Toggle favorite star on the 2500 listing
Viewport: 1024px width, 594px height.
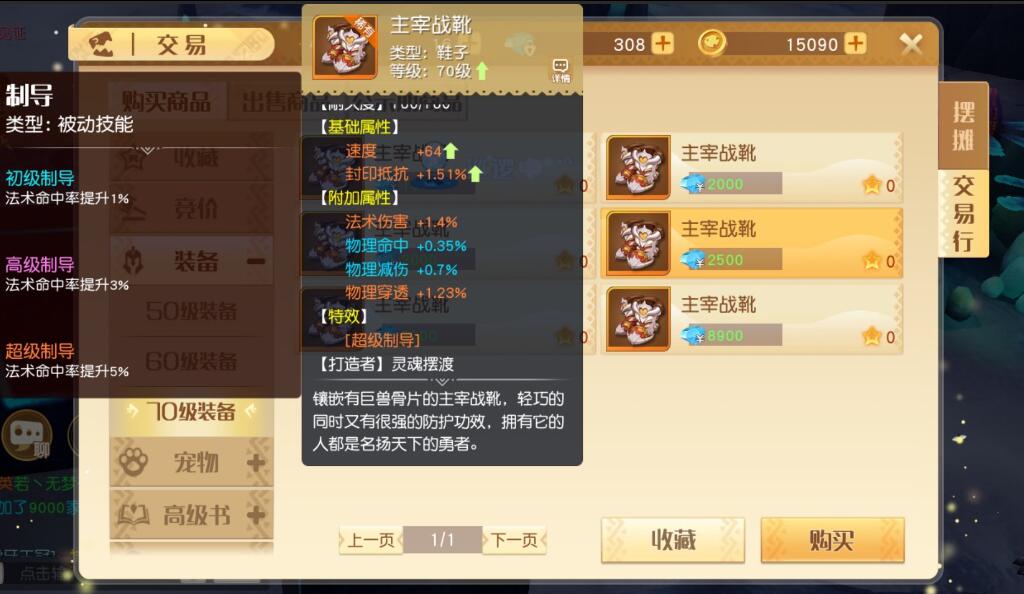click(872, 261)
